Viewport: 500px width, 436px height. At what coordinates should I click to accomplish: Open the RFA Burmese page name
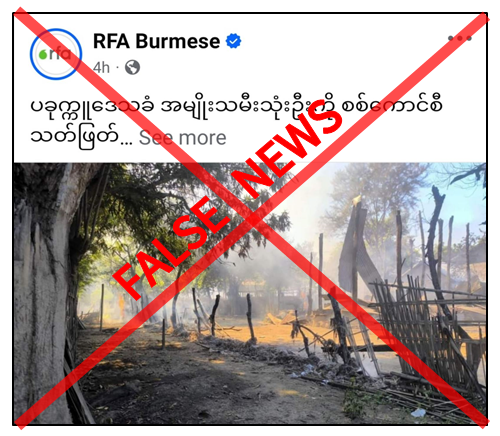coord(156,41)
